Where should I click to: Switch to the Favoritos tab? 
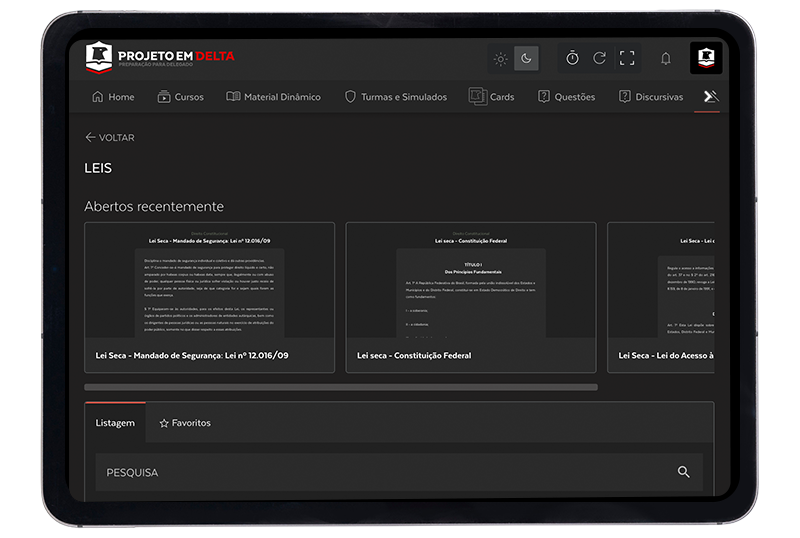(185, 423)
